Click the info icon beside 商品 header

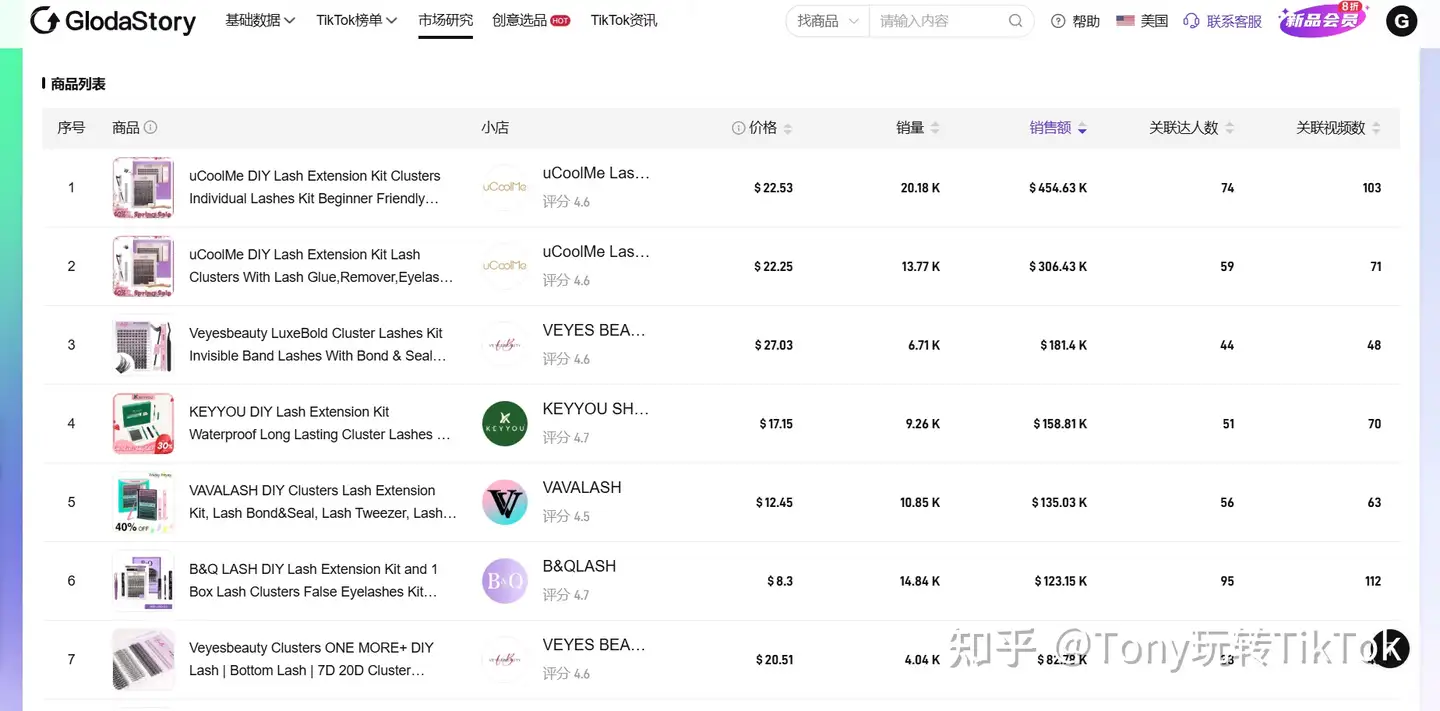coord(151,127)
